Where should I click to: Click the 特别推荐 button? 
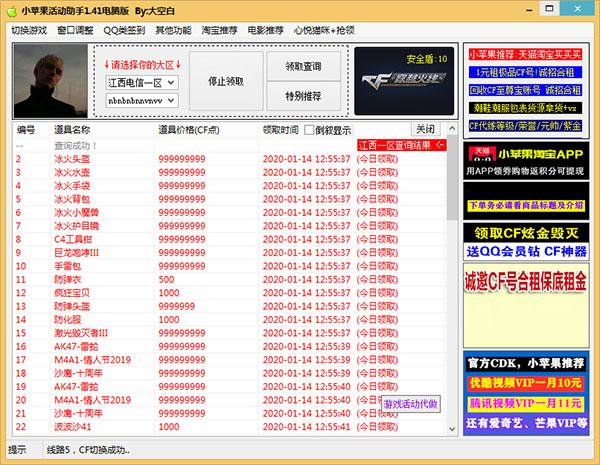coord(303,96)
